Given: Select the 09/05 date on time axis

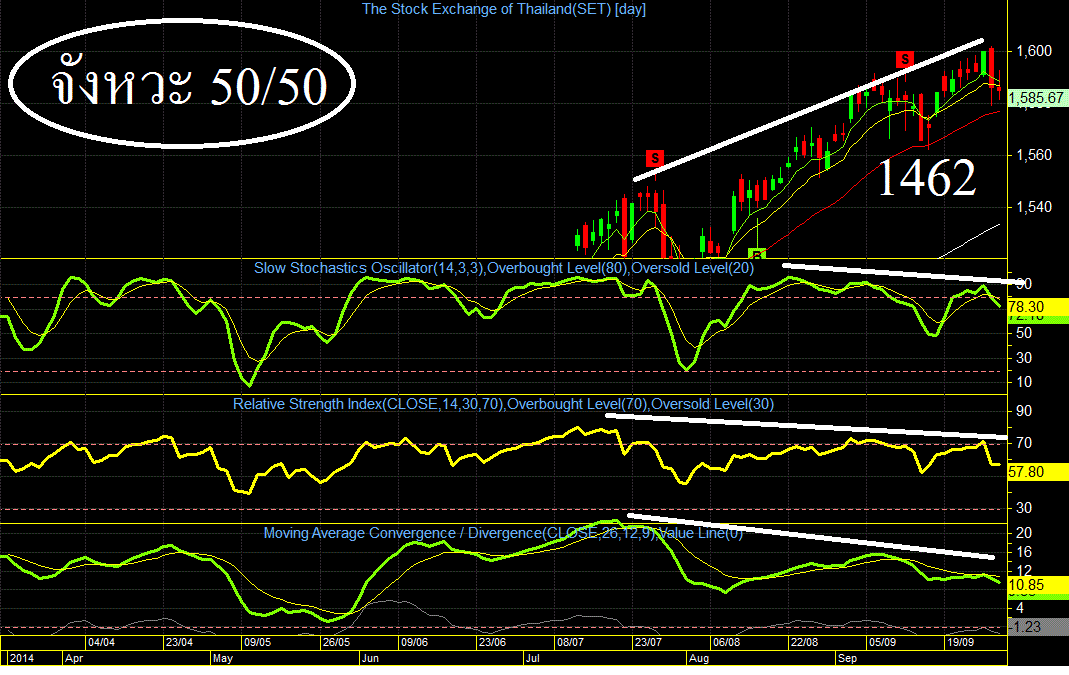Looking at the screenshot, I should [258, 642].
